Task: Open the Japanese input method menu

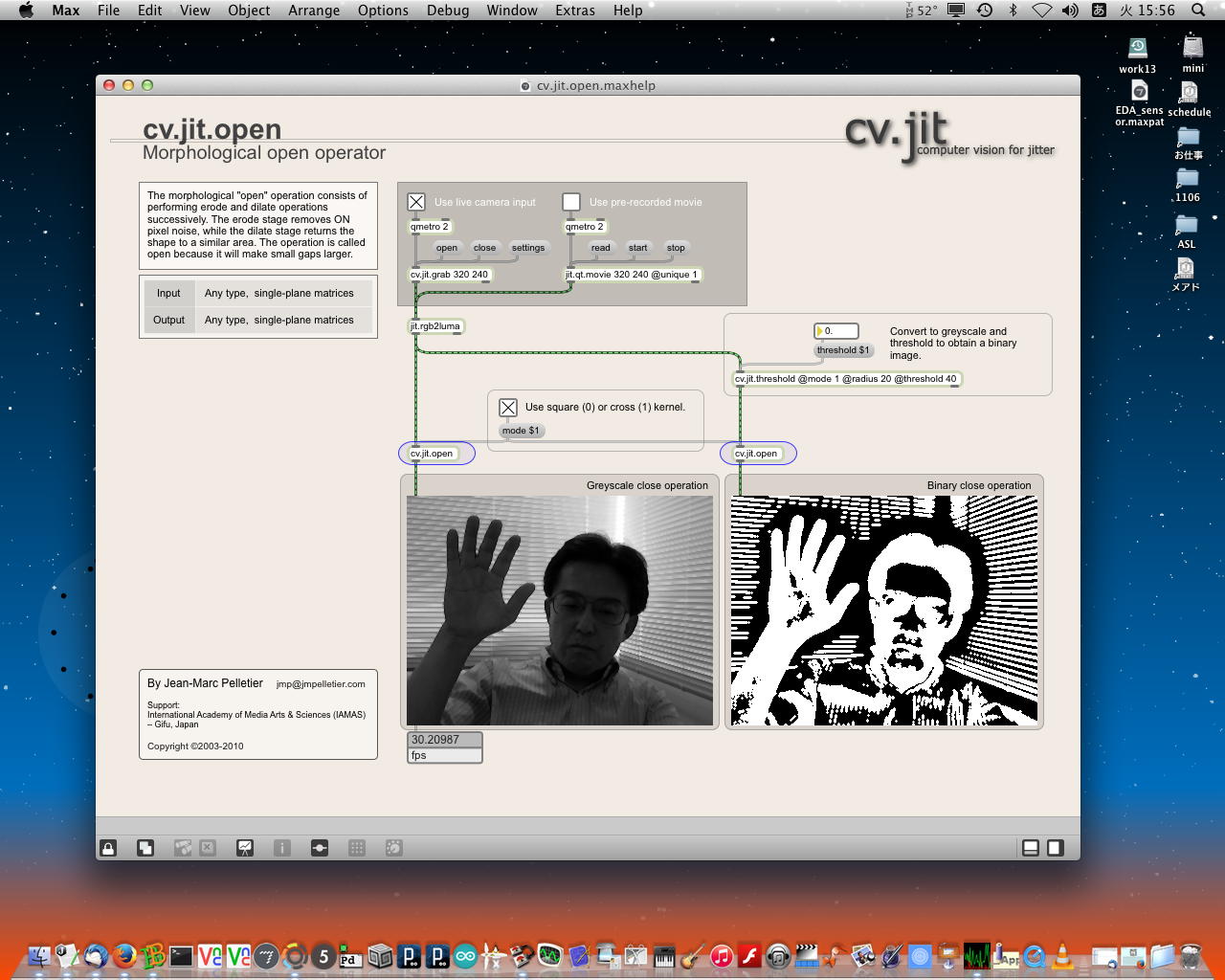Action: click(x=1099, y=11)
